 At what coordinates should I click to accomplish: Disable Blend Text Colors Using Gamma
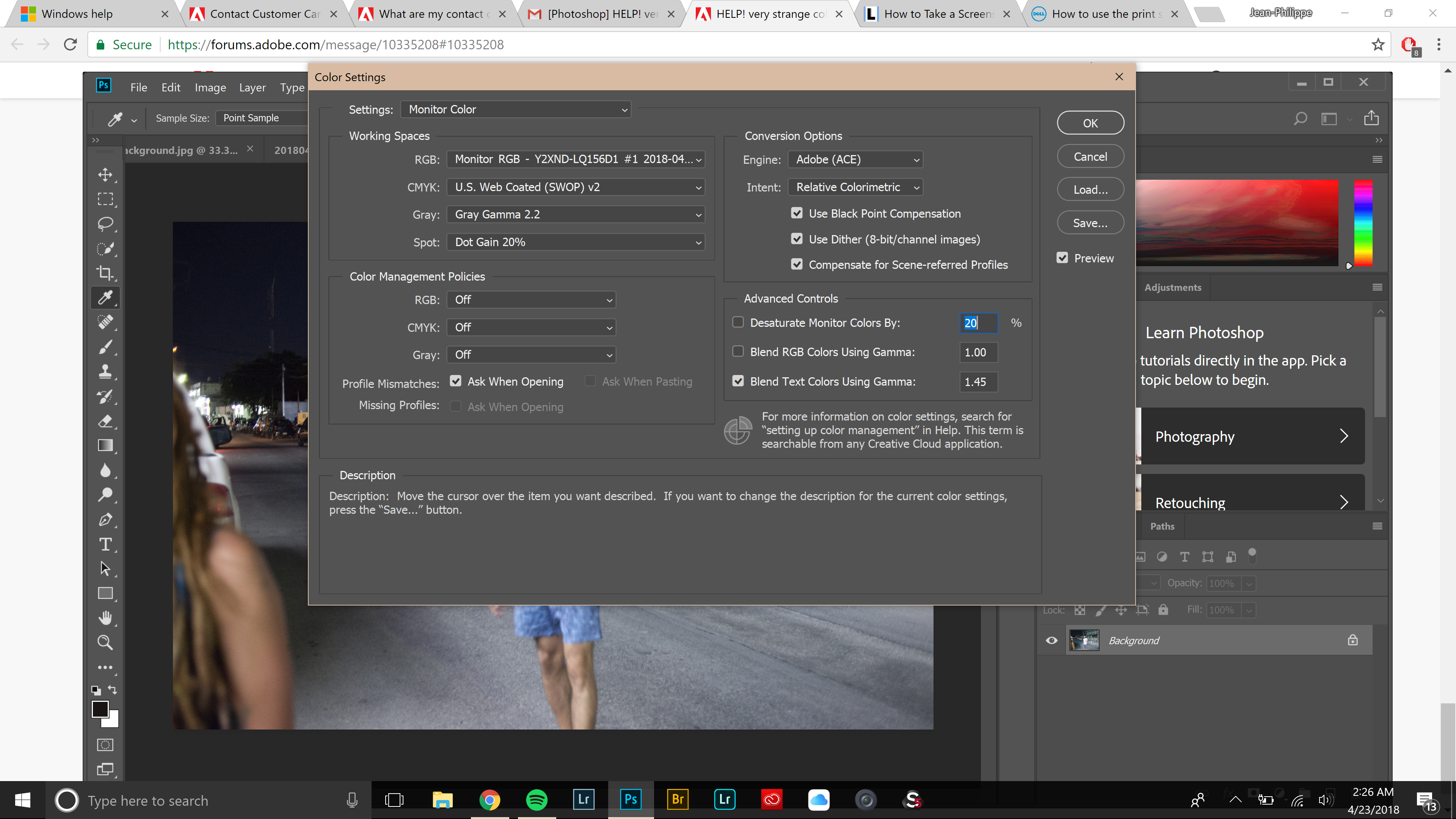coord(737,381)
